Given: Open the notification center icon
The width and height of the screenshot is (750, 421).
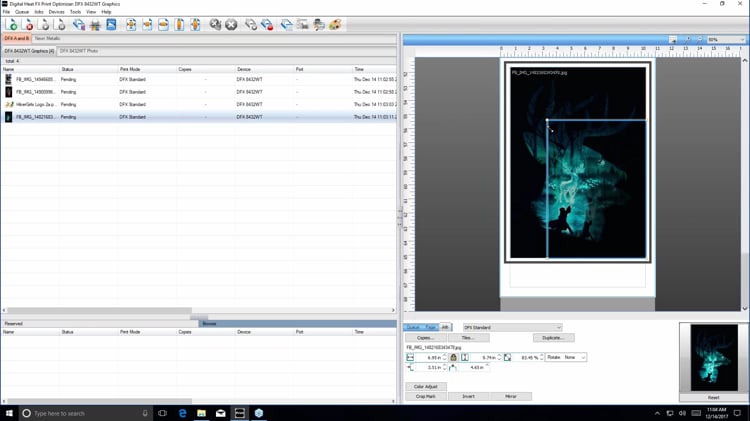Looking at the screenshot, I should (737, 413).
